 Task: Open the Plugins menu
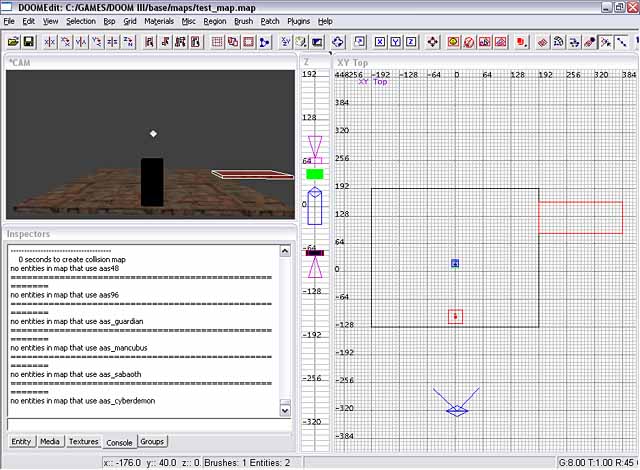coord(298,21)
